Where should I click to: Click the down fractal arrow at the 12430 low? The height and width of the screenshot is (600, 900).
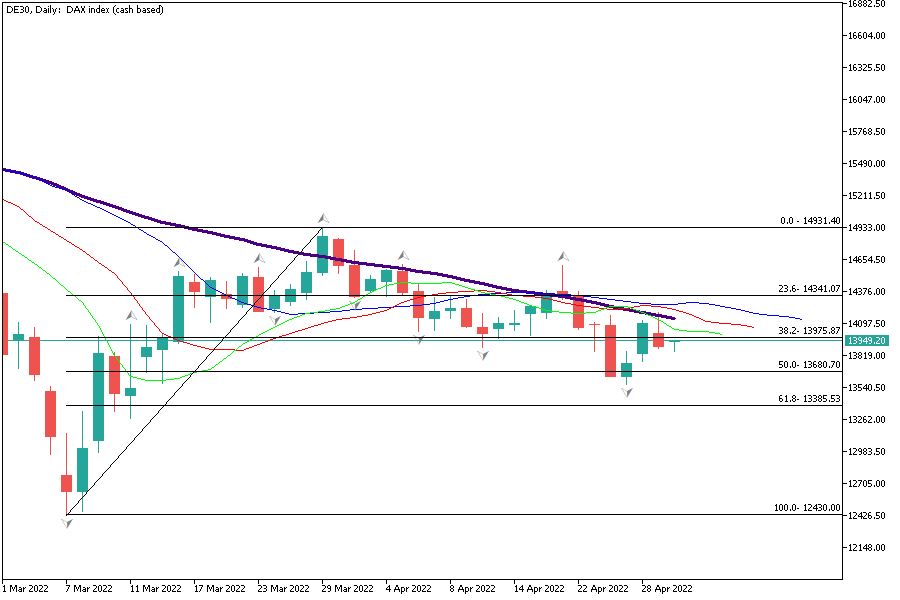67,523
